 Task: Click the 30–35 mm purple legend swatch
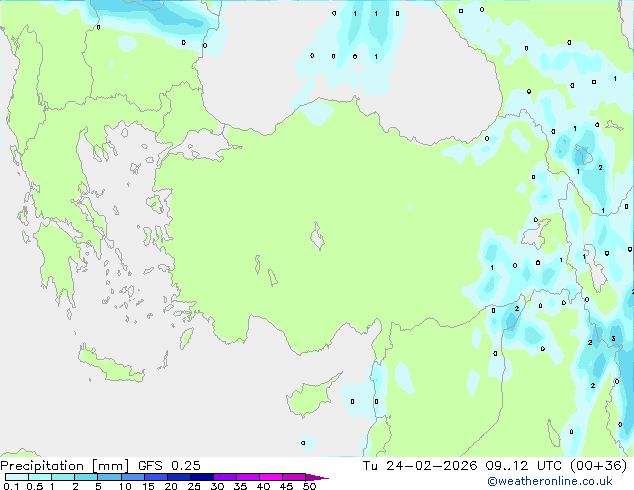[x=225, y=477]
